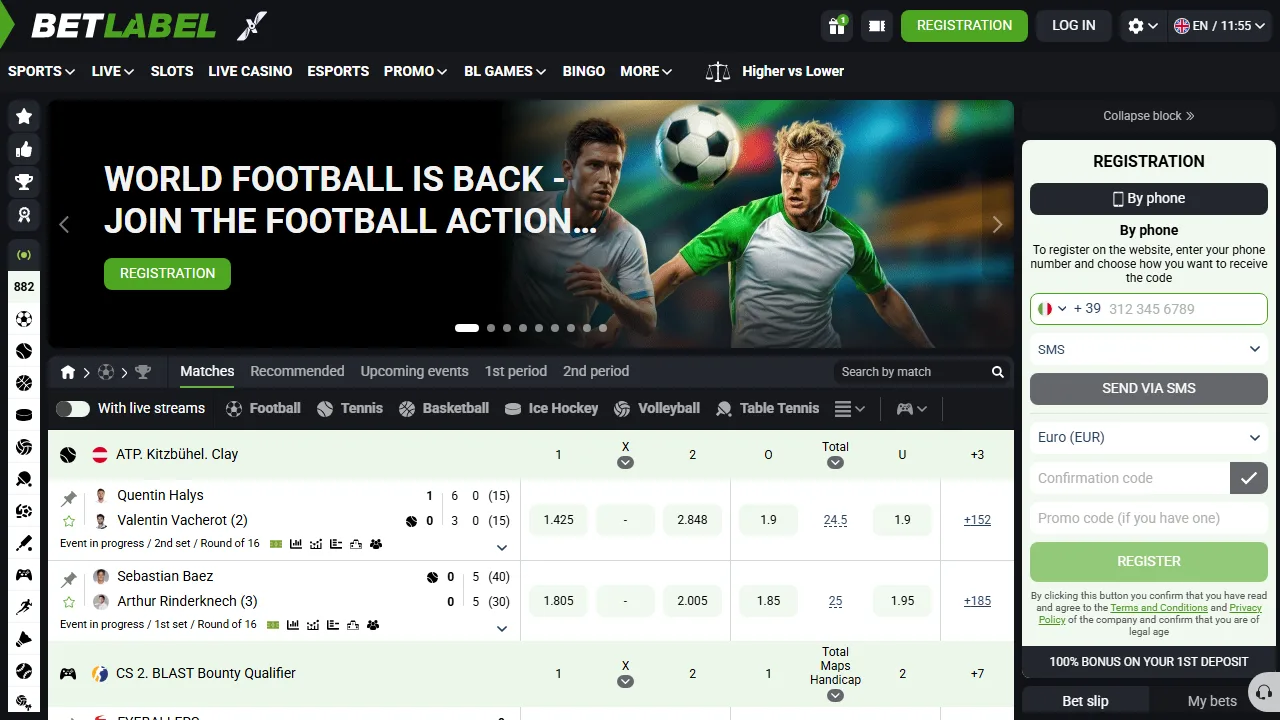The height and width of the screenshot is (720, 1280).
Task: Pin the Quentin Halys match
Action: pyautogui.click(x=69, y=497)
